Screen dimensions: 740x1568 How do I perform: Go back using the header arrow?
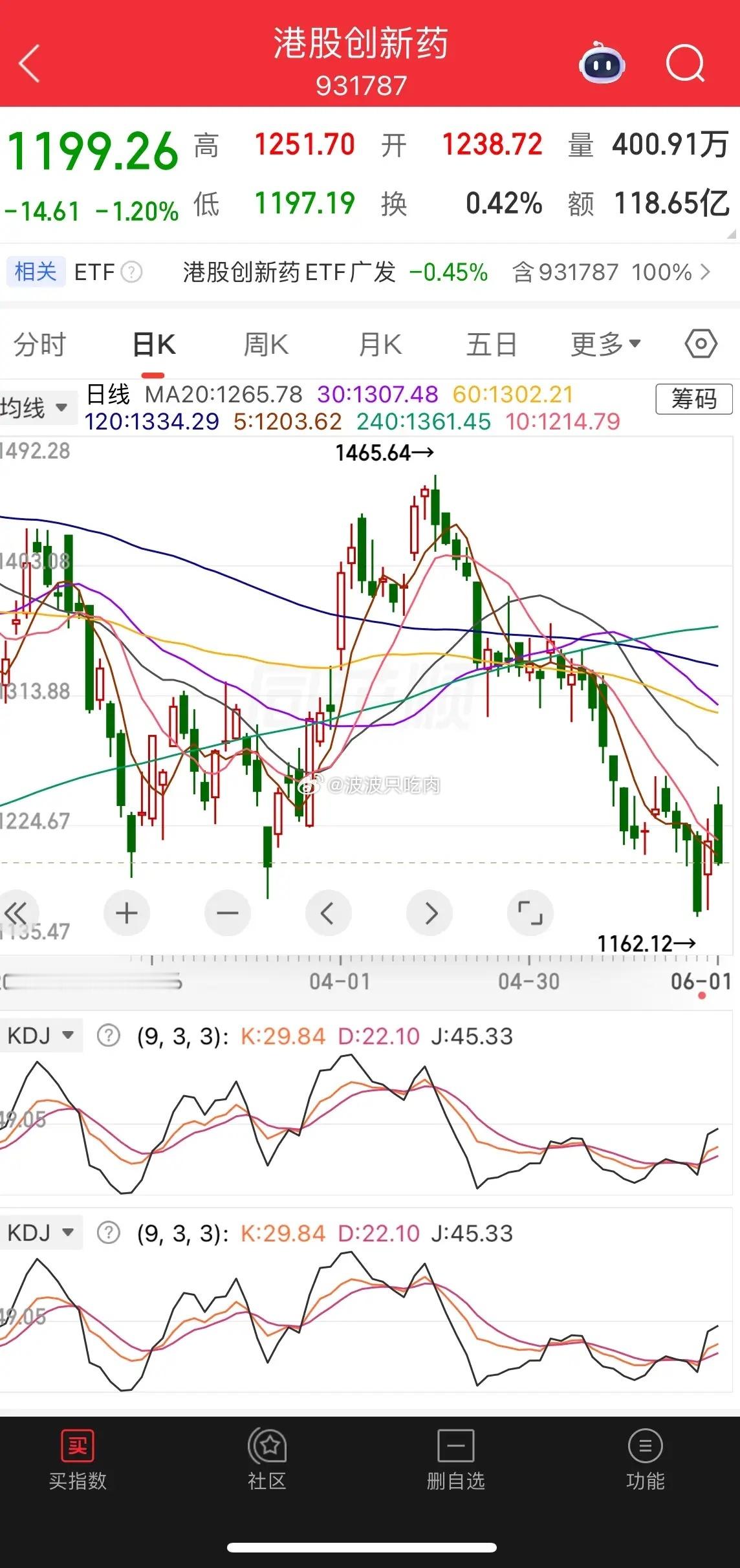29,63
